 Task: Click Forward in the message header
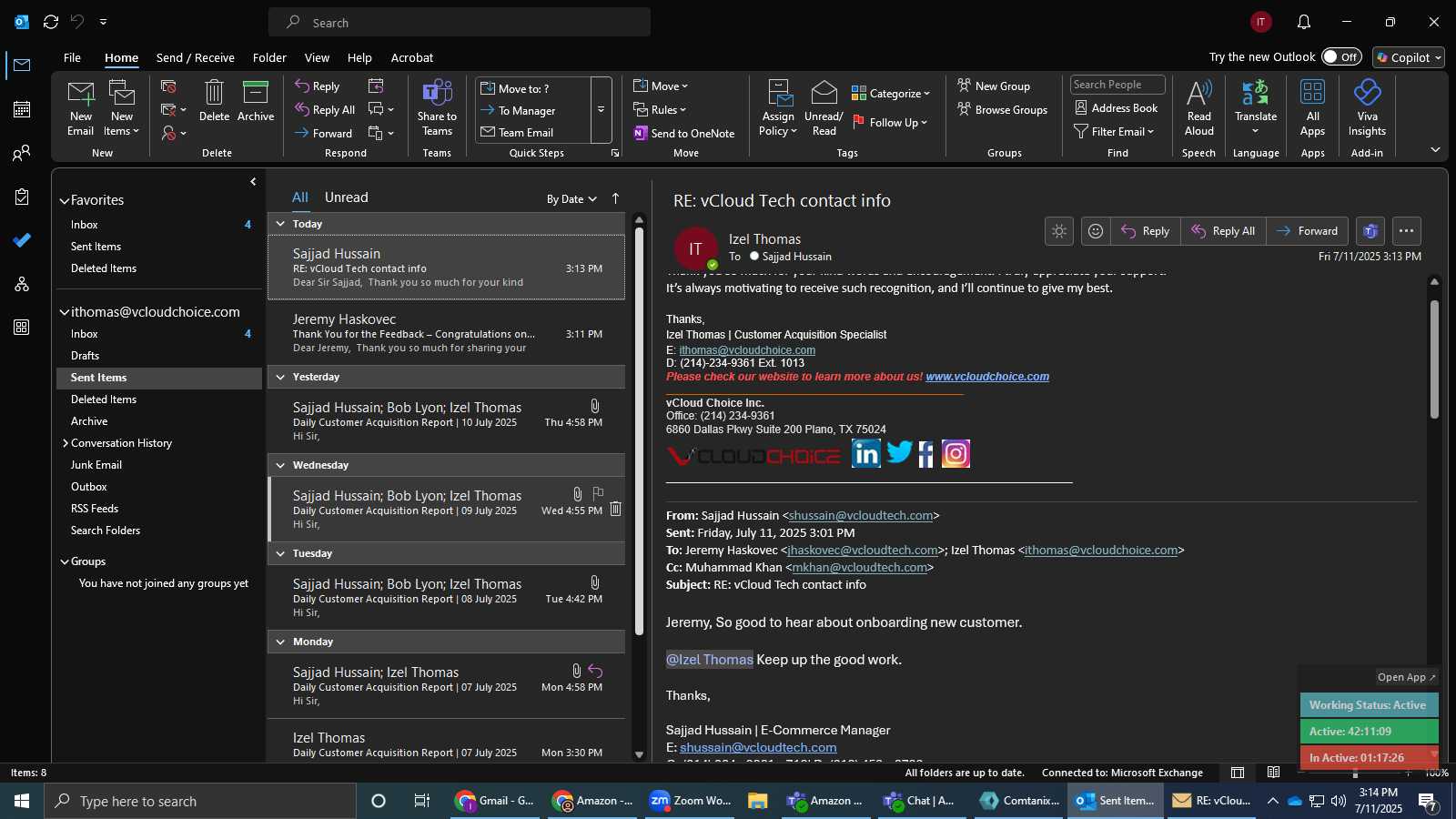pyautogui.click(x=1307, y=231)
